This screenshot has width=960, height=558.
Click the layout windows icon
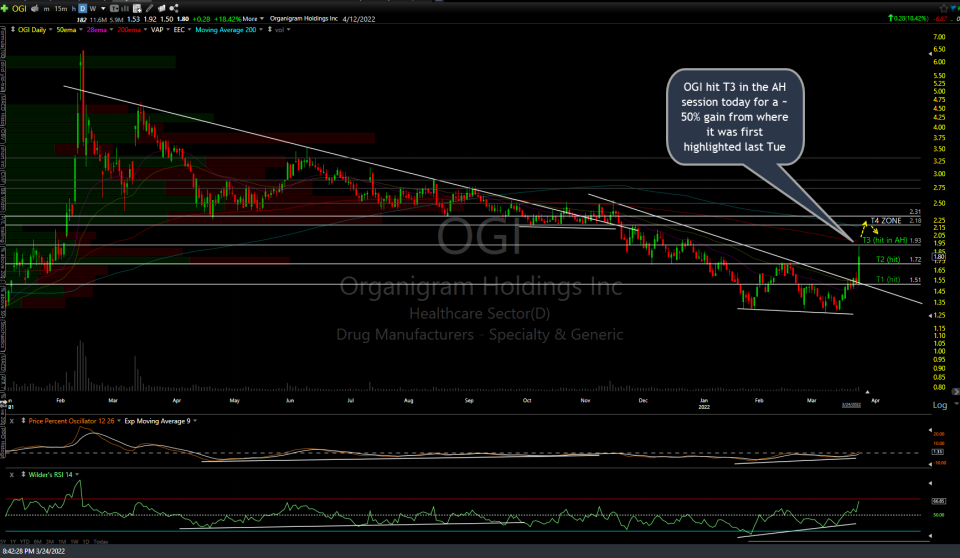point(162,9)
